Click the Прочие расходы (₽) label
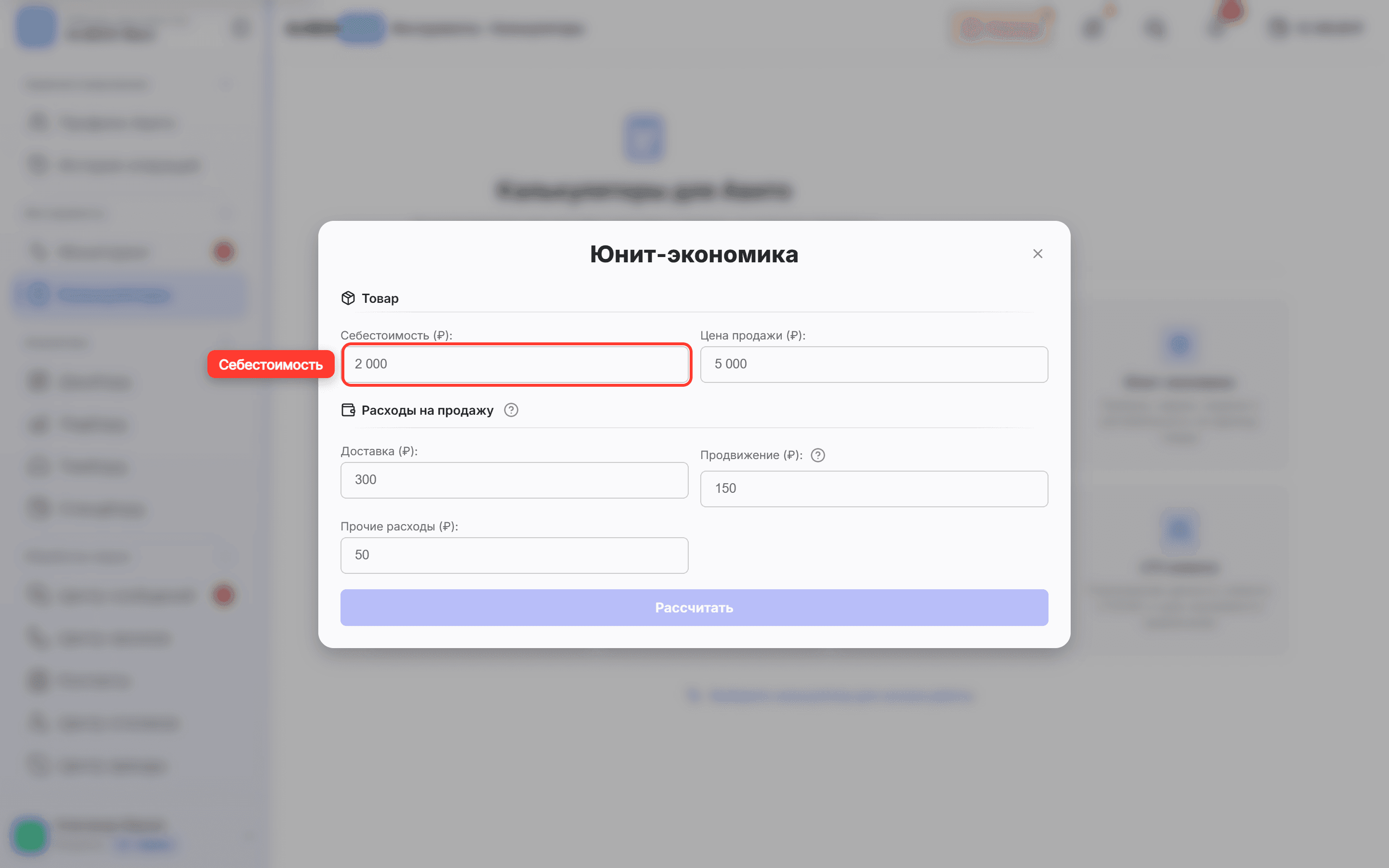 coord(399,527)
